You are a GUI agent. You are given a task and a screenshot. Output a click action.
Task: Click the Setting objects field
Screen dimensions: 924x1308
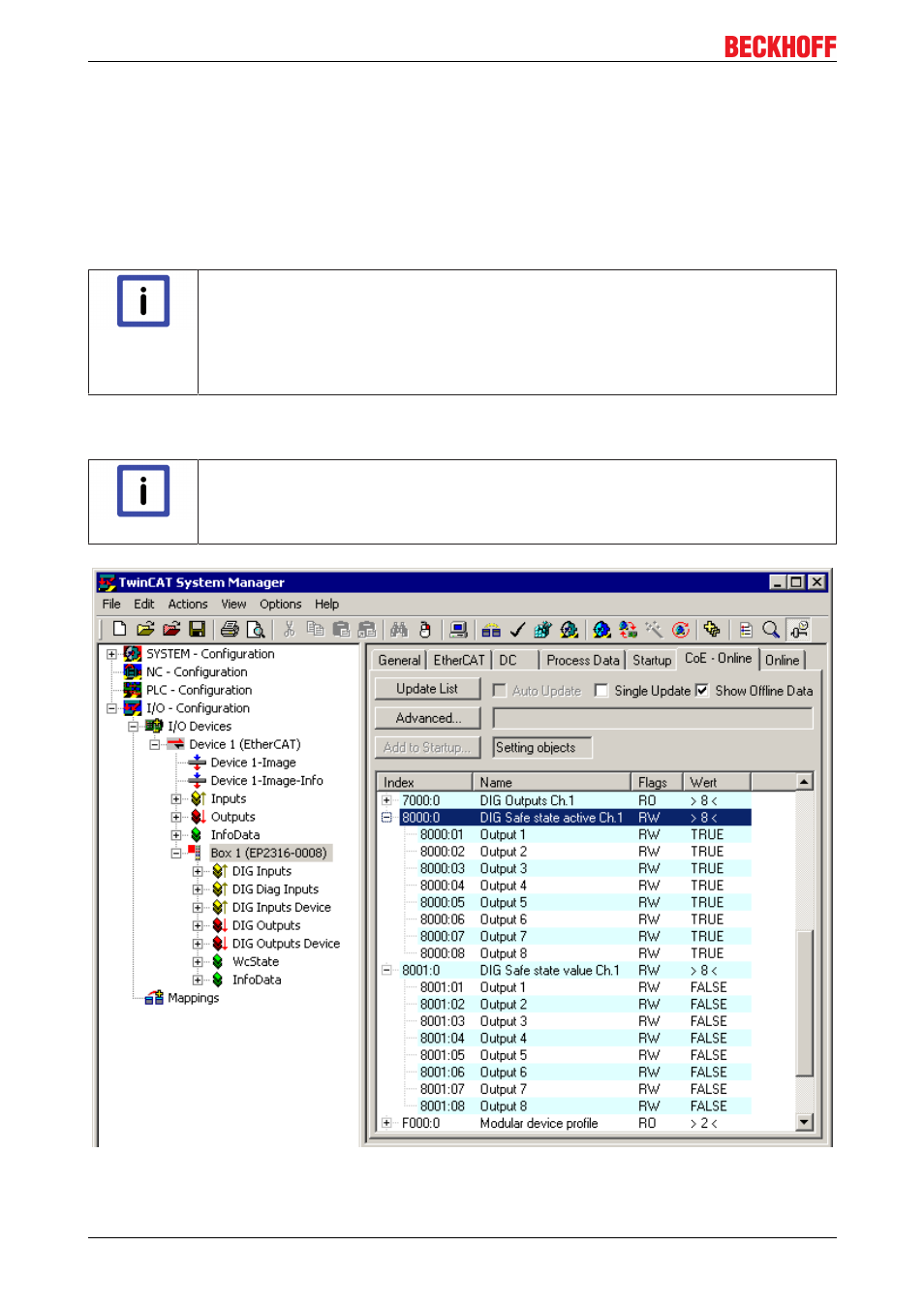[x=542, y=747]
